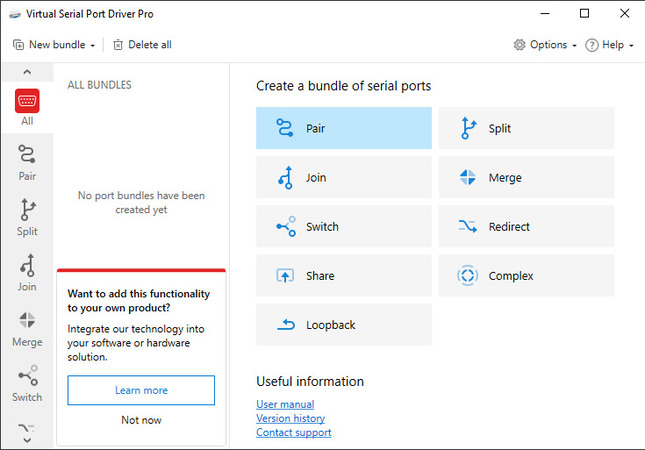The height and width of the screenshot is (450, 645).
Task: Minimize the Virtual Serial Port Driver window
Action: [x=545, y=14]
